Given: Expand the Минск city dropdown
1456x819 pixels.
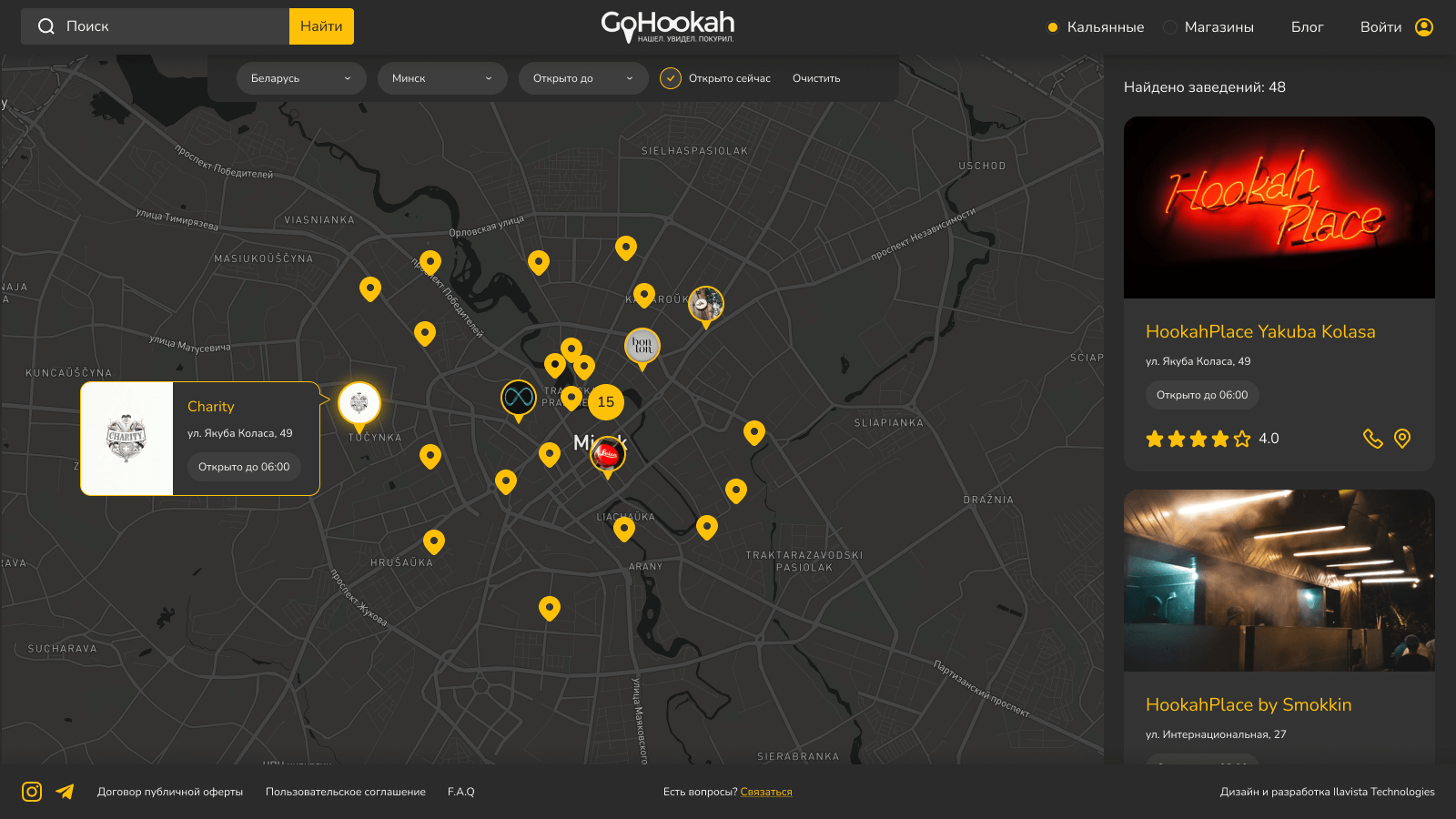Looking at the screenshot, I should (x=442, y=78).
